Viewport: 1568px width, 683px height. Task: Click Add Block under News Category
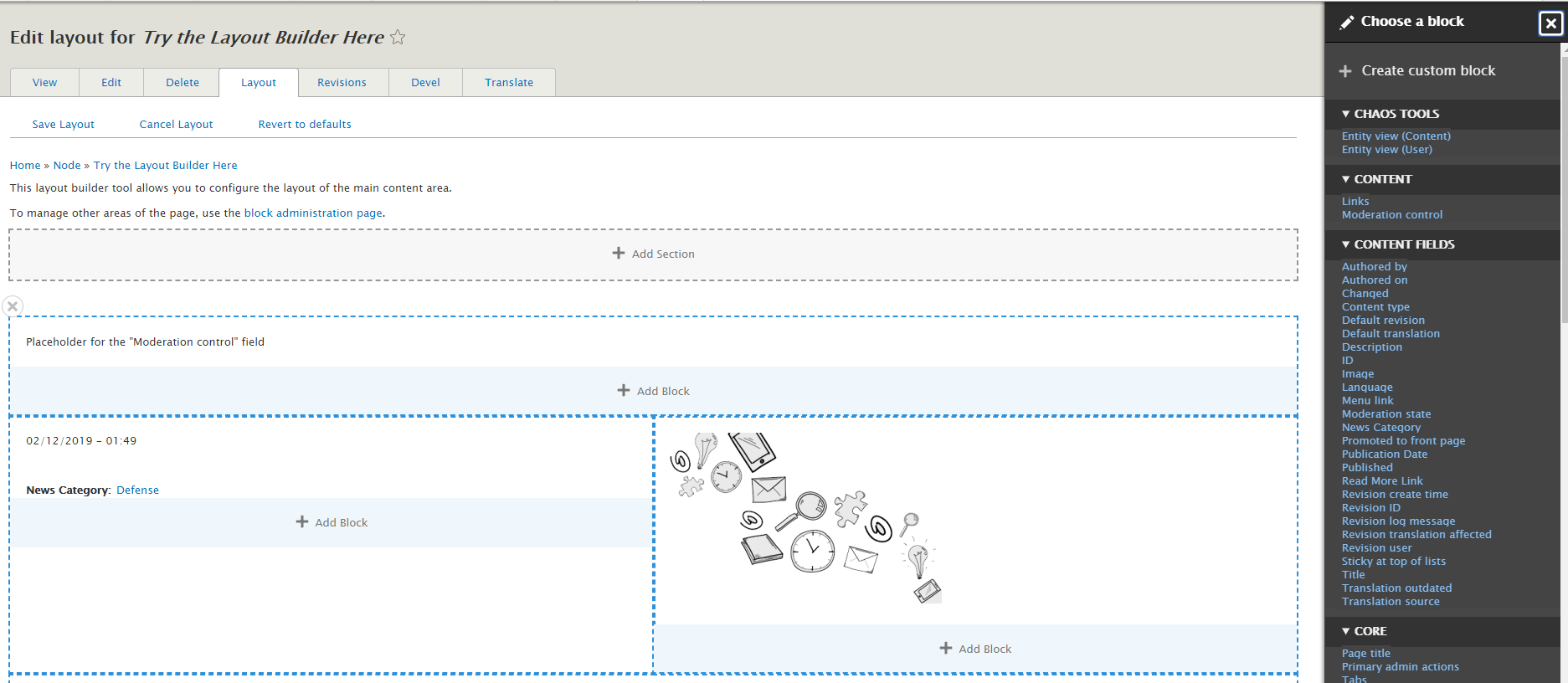(332, 522)
